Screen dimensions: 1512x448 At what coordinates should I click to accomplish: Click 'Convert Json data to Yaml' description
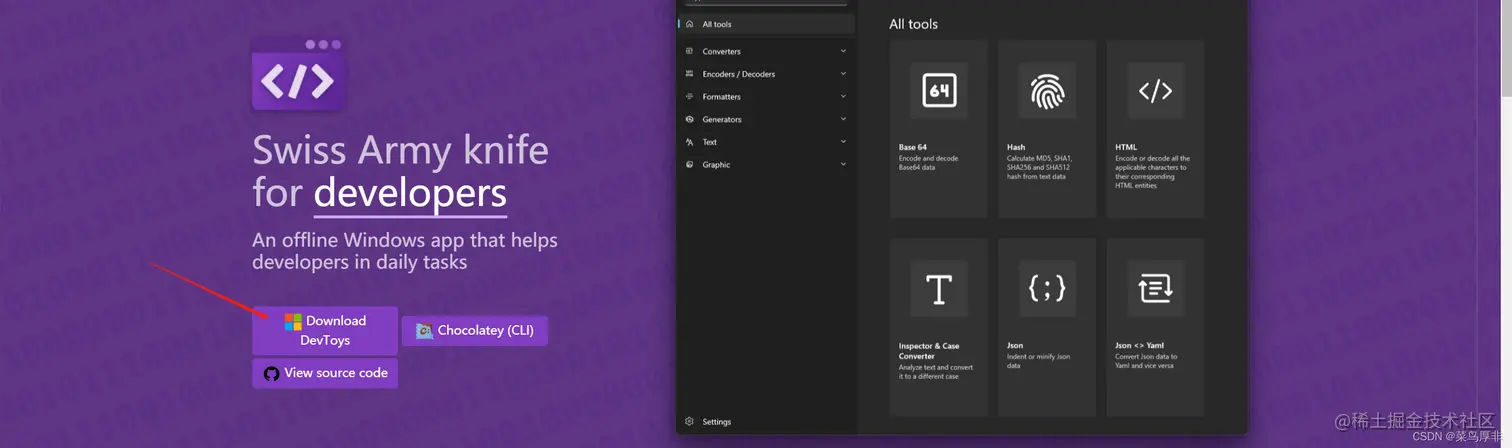[1146, 361]
